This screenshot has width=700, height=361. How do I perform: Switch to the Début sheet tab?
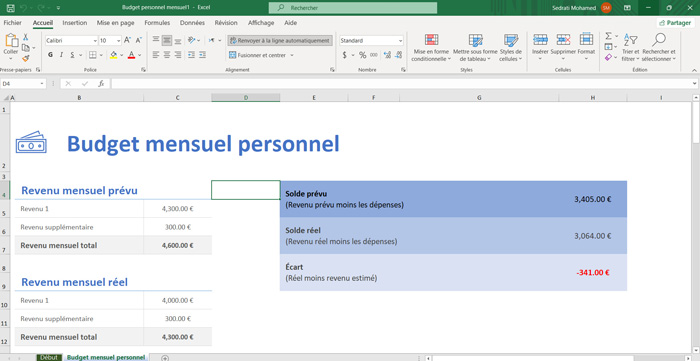click(x=49, y=357)
